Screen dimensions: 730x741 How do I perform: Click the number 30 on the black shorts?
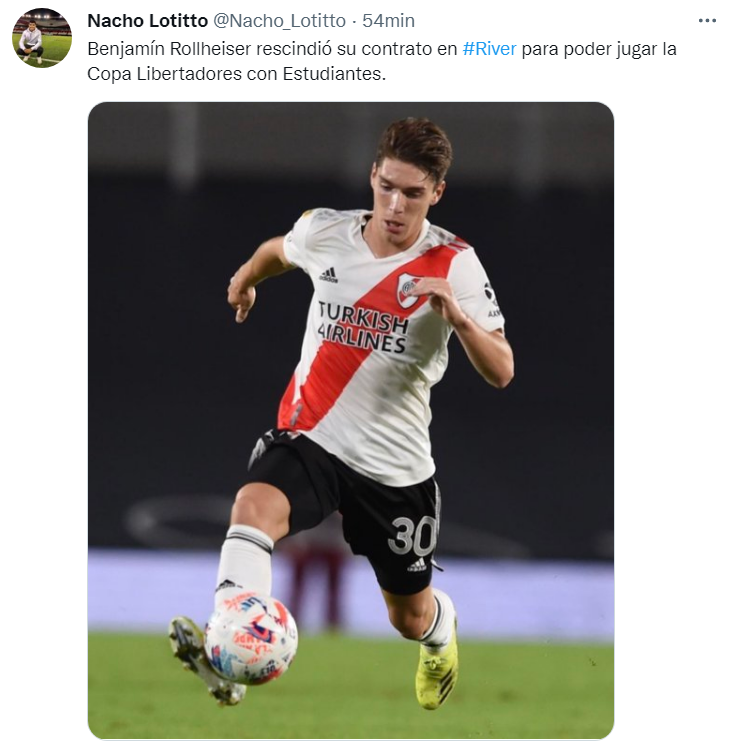point(413,535)
